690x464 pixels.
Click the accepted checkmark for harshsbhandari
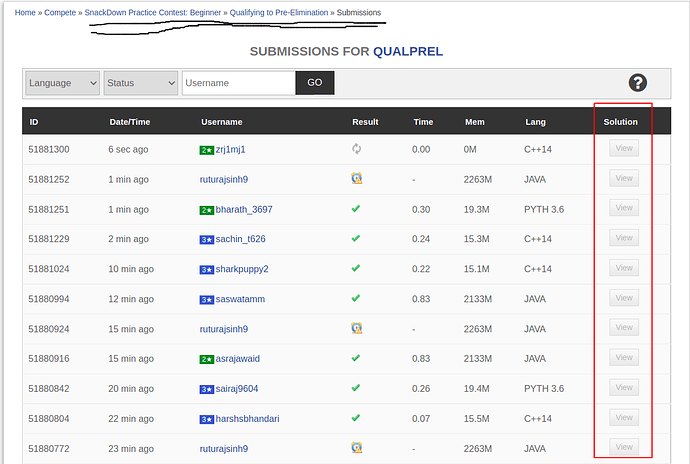[356, 418]
